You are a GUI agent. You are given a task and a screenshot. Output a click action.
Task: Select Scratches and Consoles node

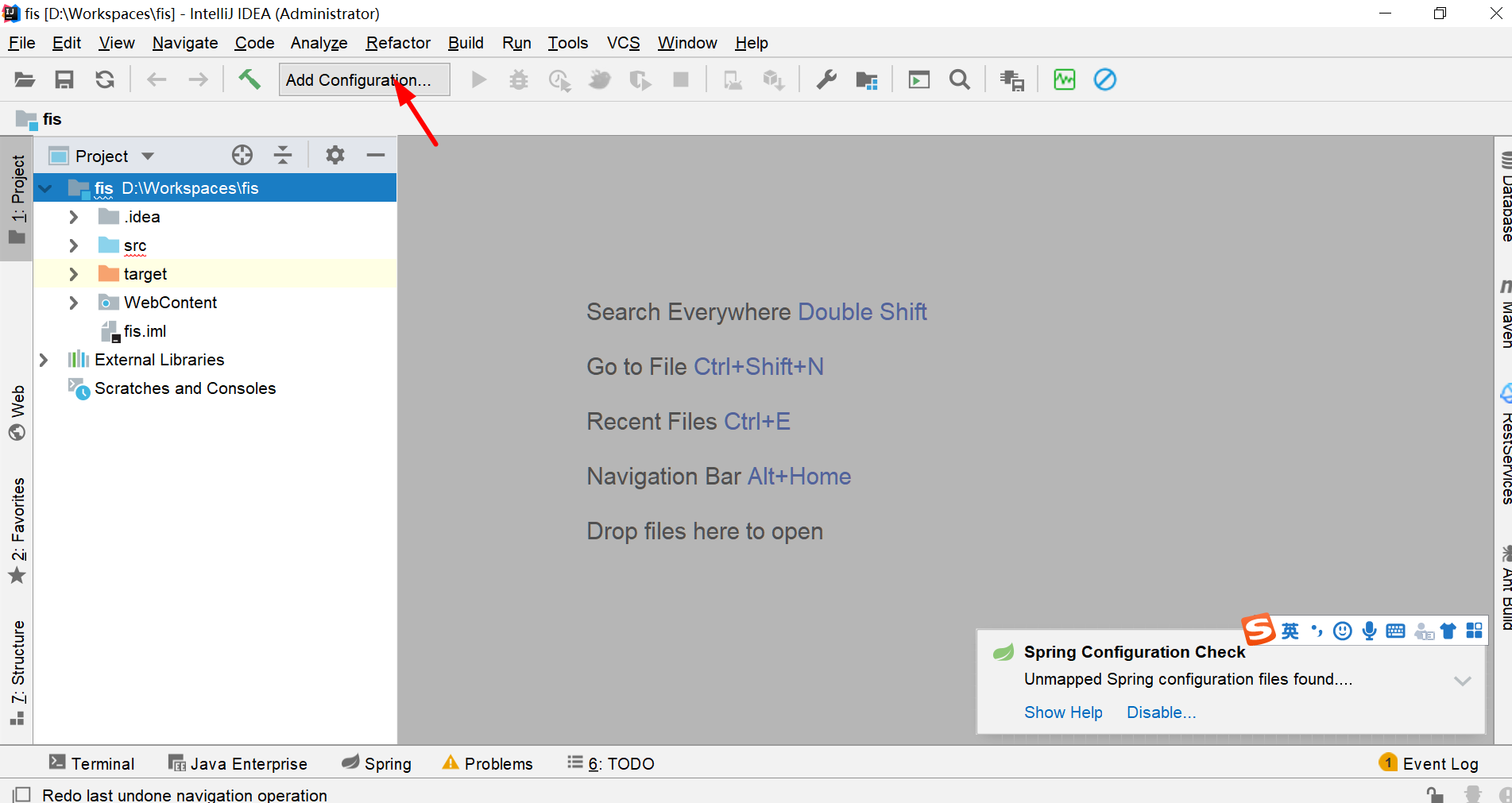185,388
